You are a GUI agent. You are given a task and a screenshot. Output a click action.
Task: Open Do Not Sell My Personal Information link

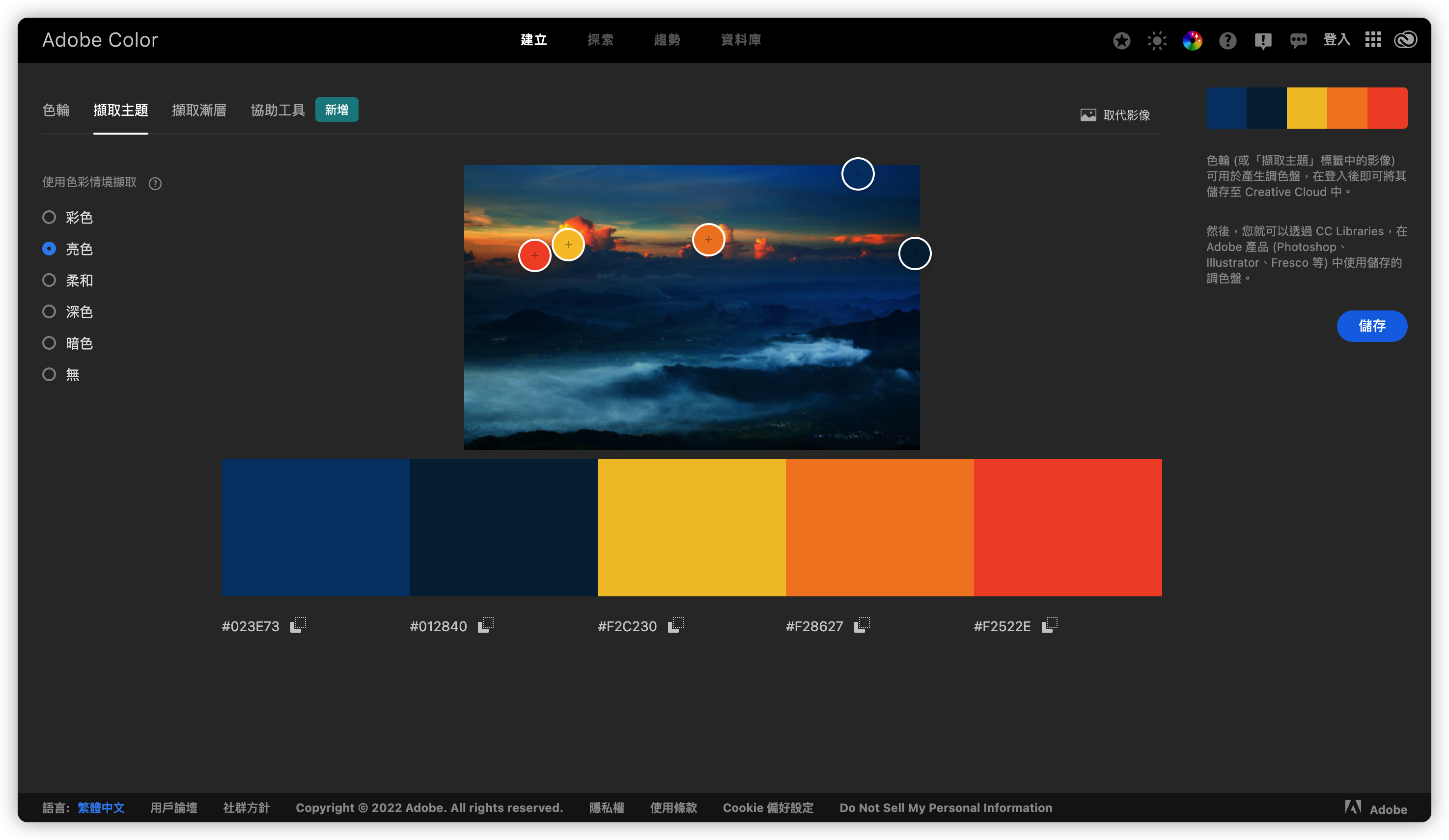946,808
